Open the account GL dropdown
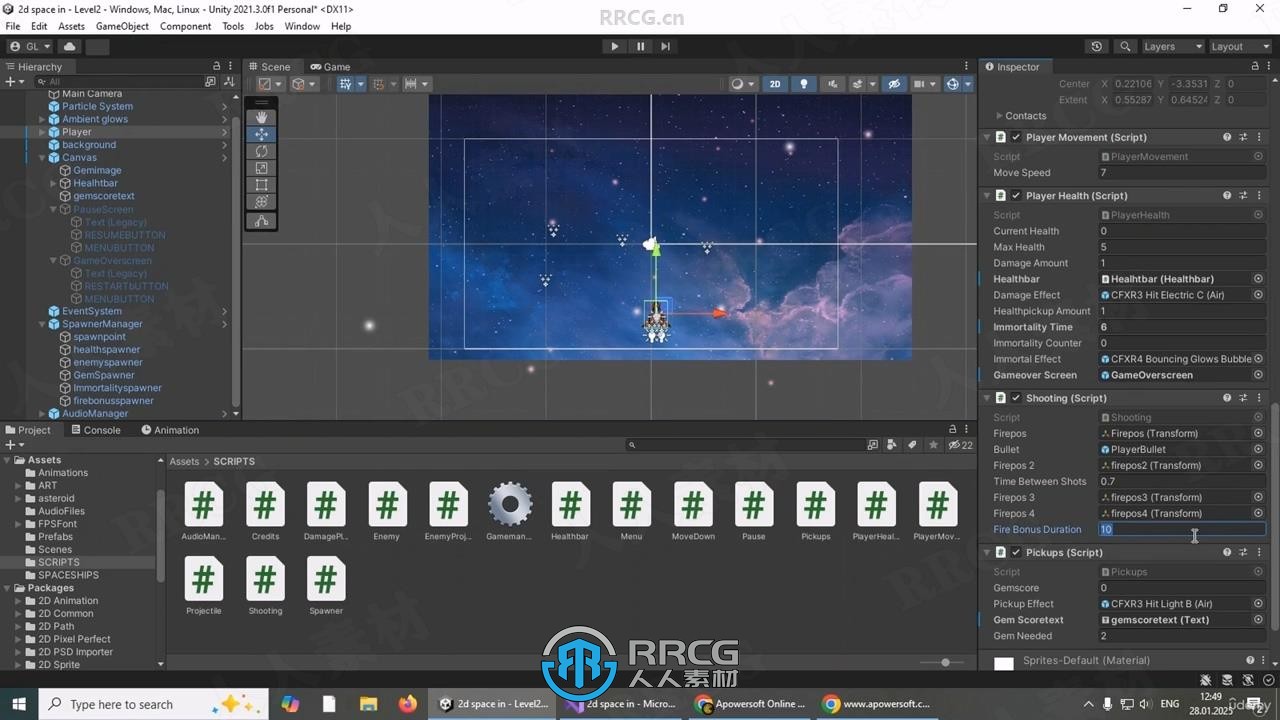The height and width of the screenshot is (720, 1280). pyautogui.click(x=29, y=46)
